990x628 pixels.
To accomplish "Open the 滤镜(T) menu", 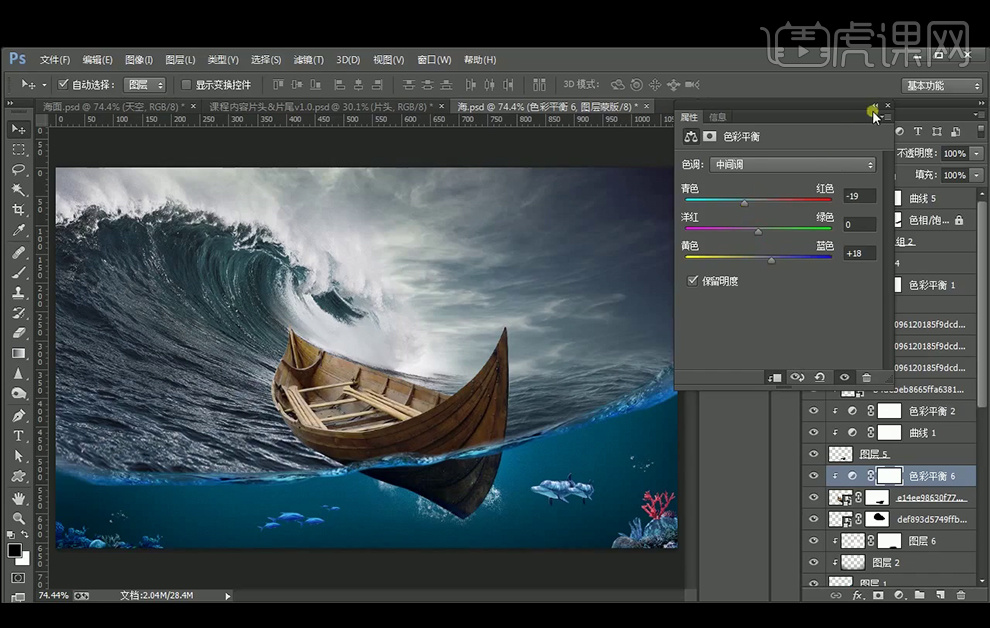I will pyautogui.click(x=309, y=60).
